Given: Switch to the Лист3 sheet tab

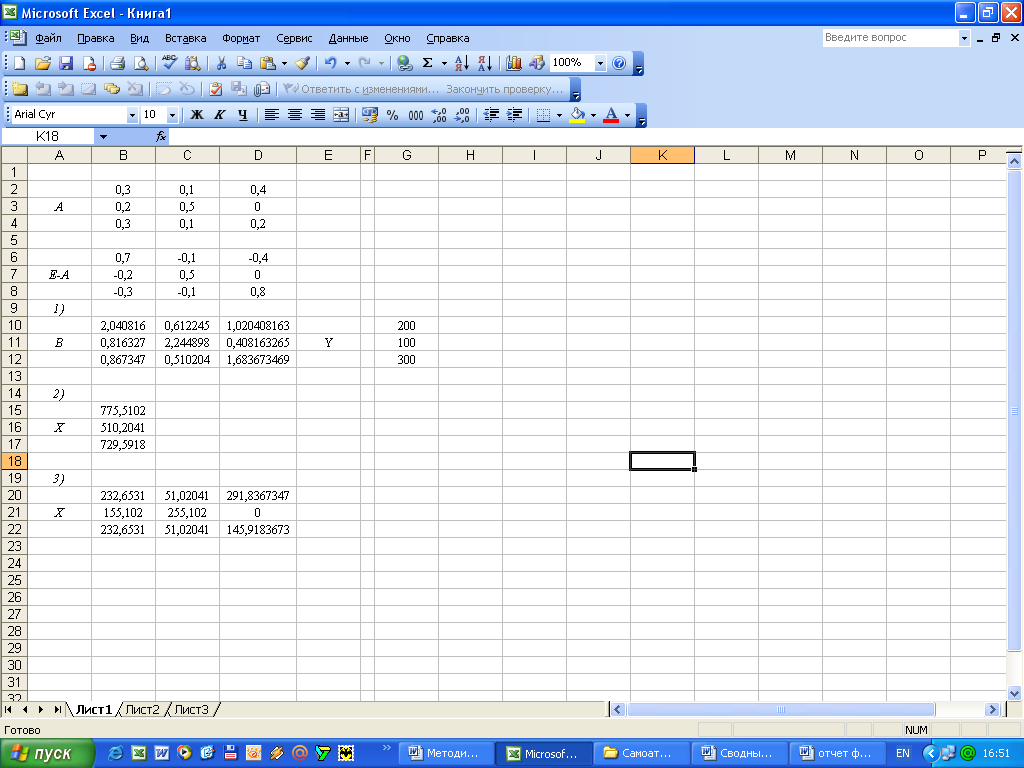Looking at the screenshot, I should [191, 709].
